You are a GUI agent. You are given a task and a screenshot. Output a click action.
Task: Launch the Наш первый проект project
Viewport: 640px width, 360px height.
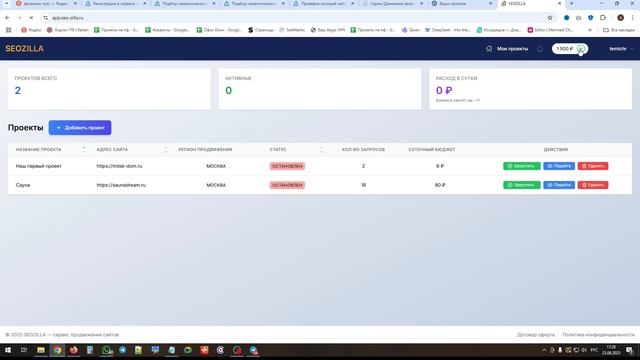click(522, 166)
